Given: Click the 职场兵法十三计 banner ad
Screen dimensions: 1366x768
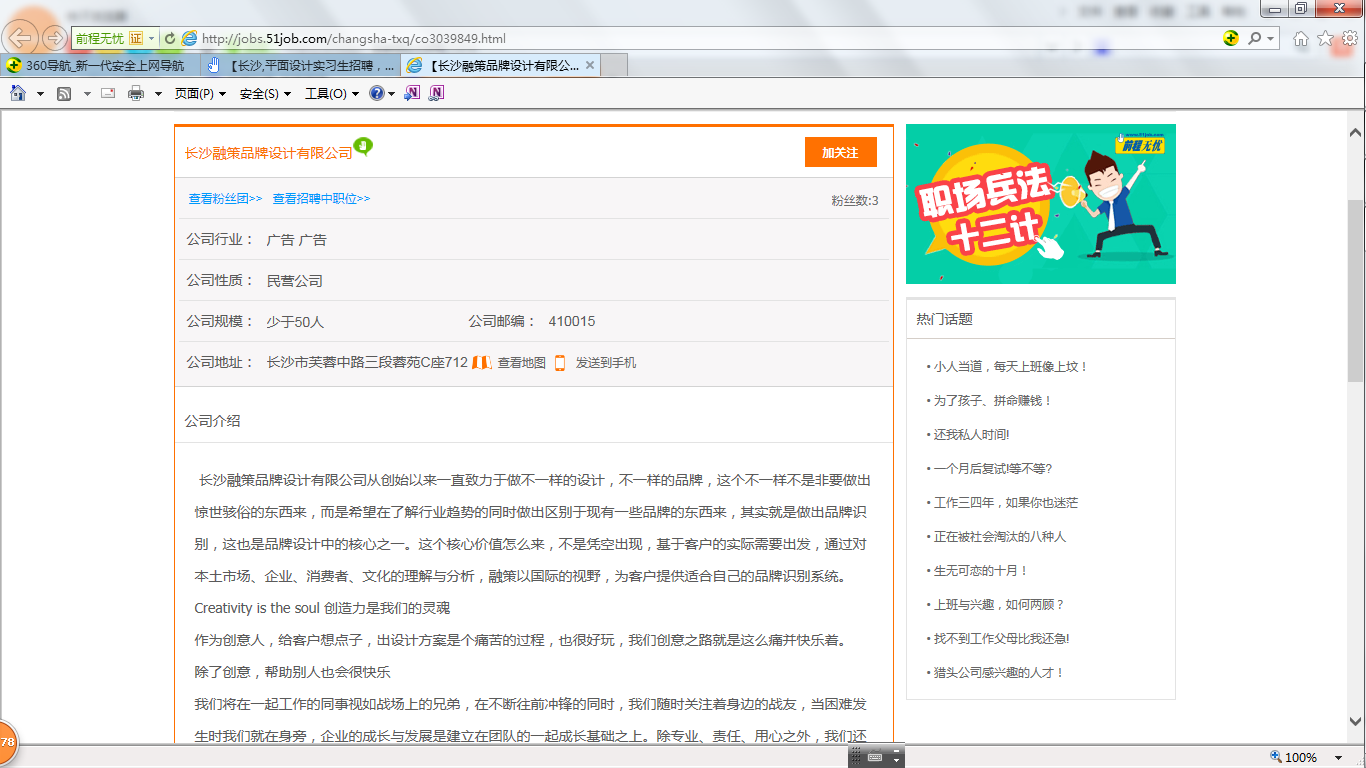Looking at the screenshot, I should (1041, 204).
